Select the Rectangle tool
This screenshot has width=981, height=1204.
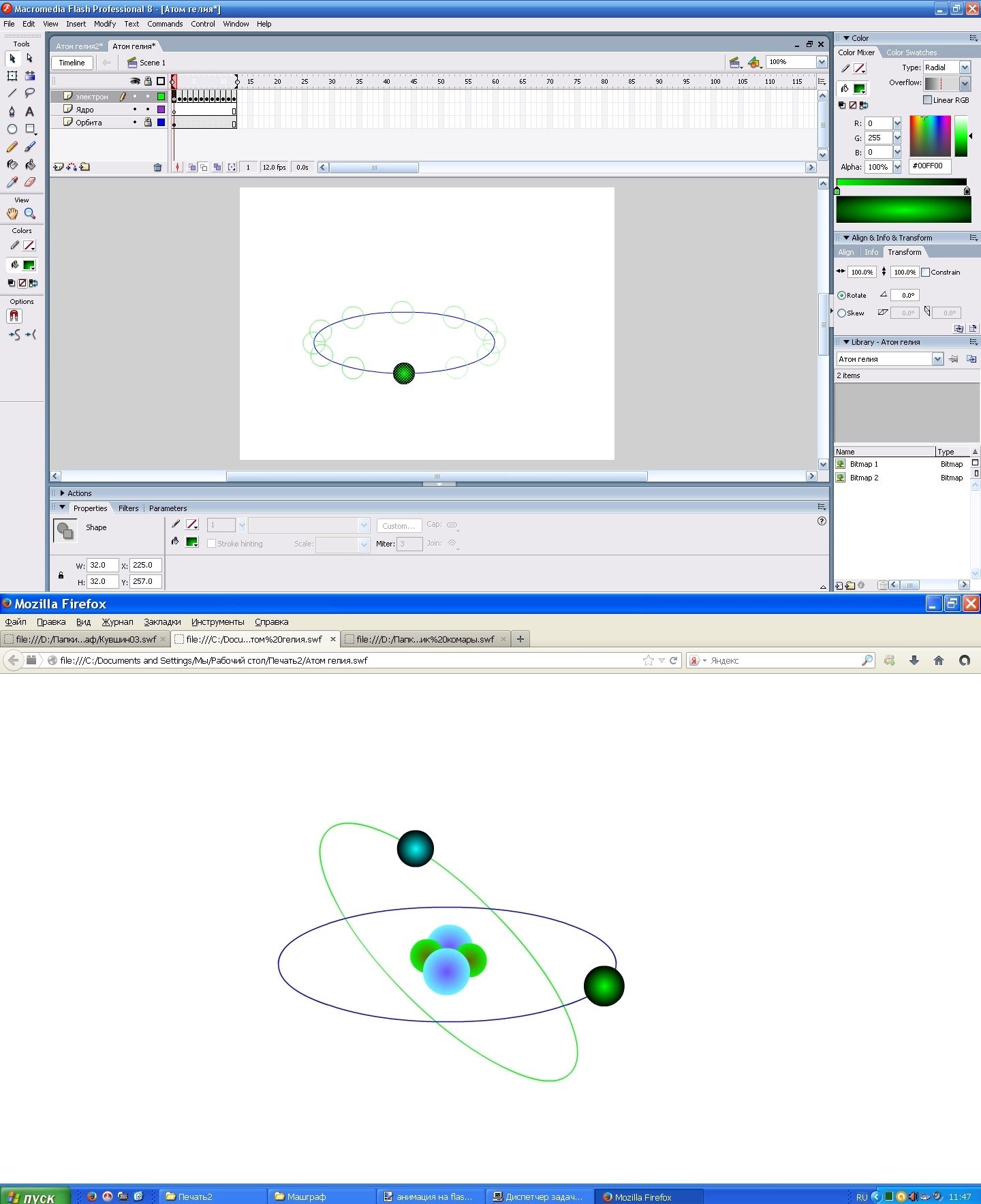(30, 129)
